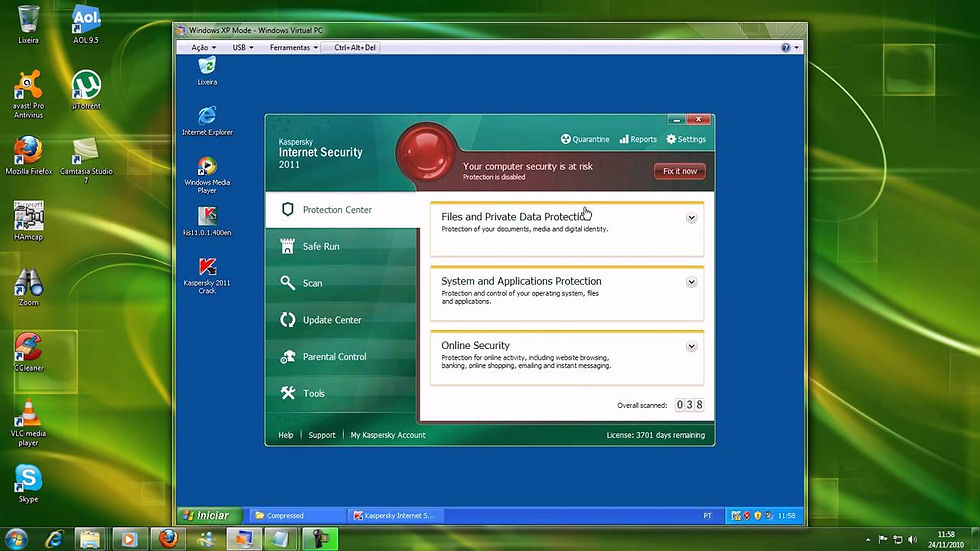Viewport: 980px width, 551px height.
Task: Select the AOL 9.5 desktop icon
Action: (x=86, y=24)
